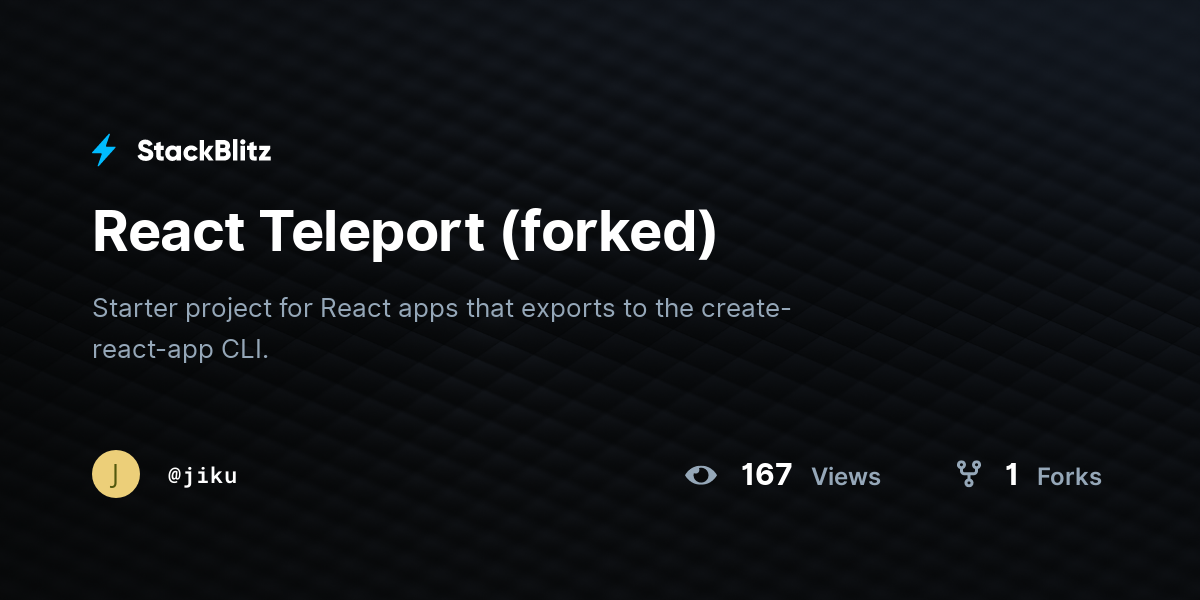The width and height of the screenshot is (1200, 600).
Task: Click the Views label
Action: 846,477
